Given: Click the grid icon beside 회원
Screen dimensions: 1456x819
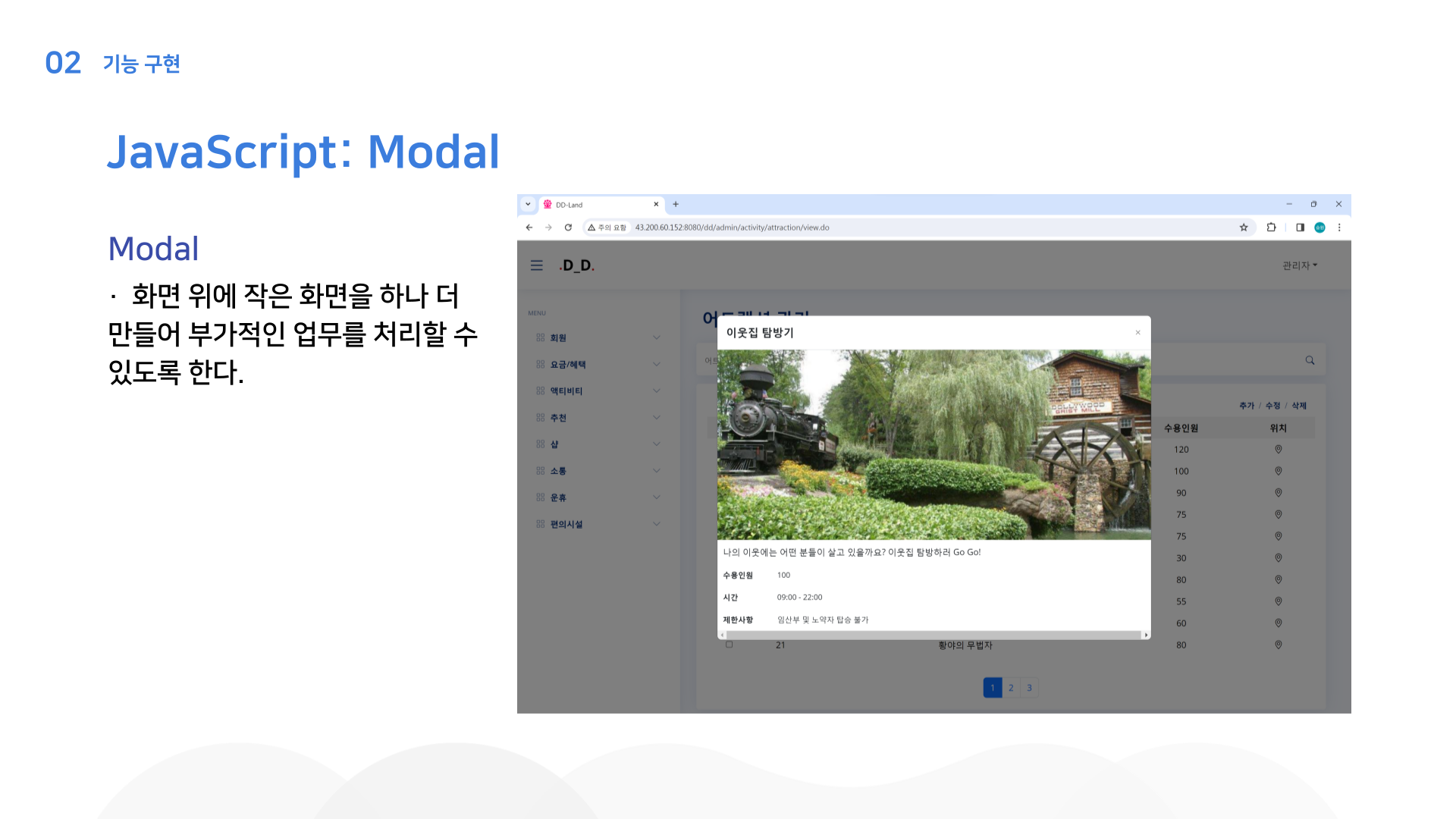Looking at the screenshot, I should [x=541, y=337].
